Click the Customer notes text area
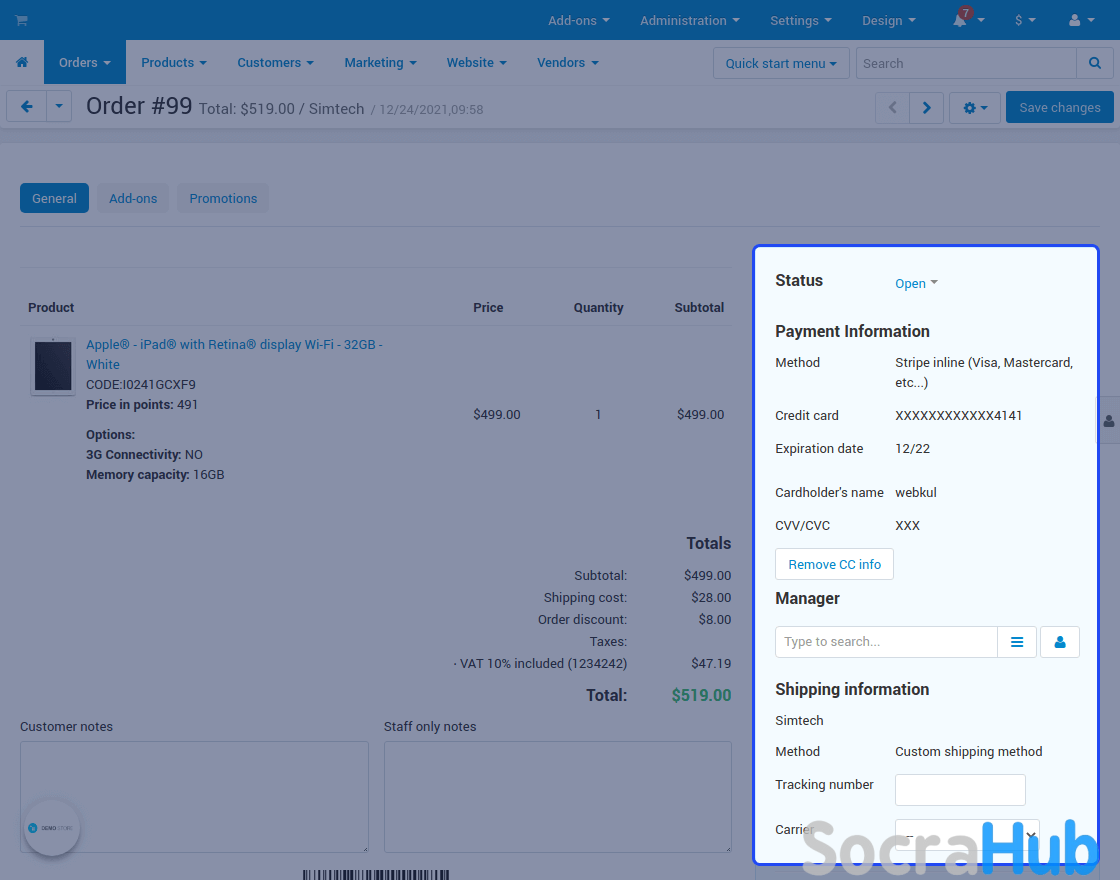The width and height of the screenshot is (1120, 880). coord(194,796)
